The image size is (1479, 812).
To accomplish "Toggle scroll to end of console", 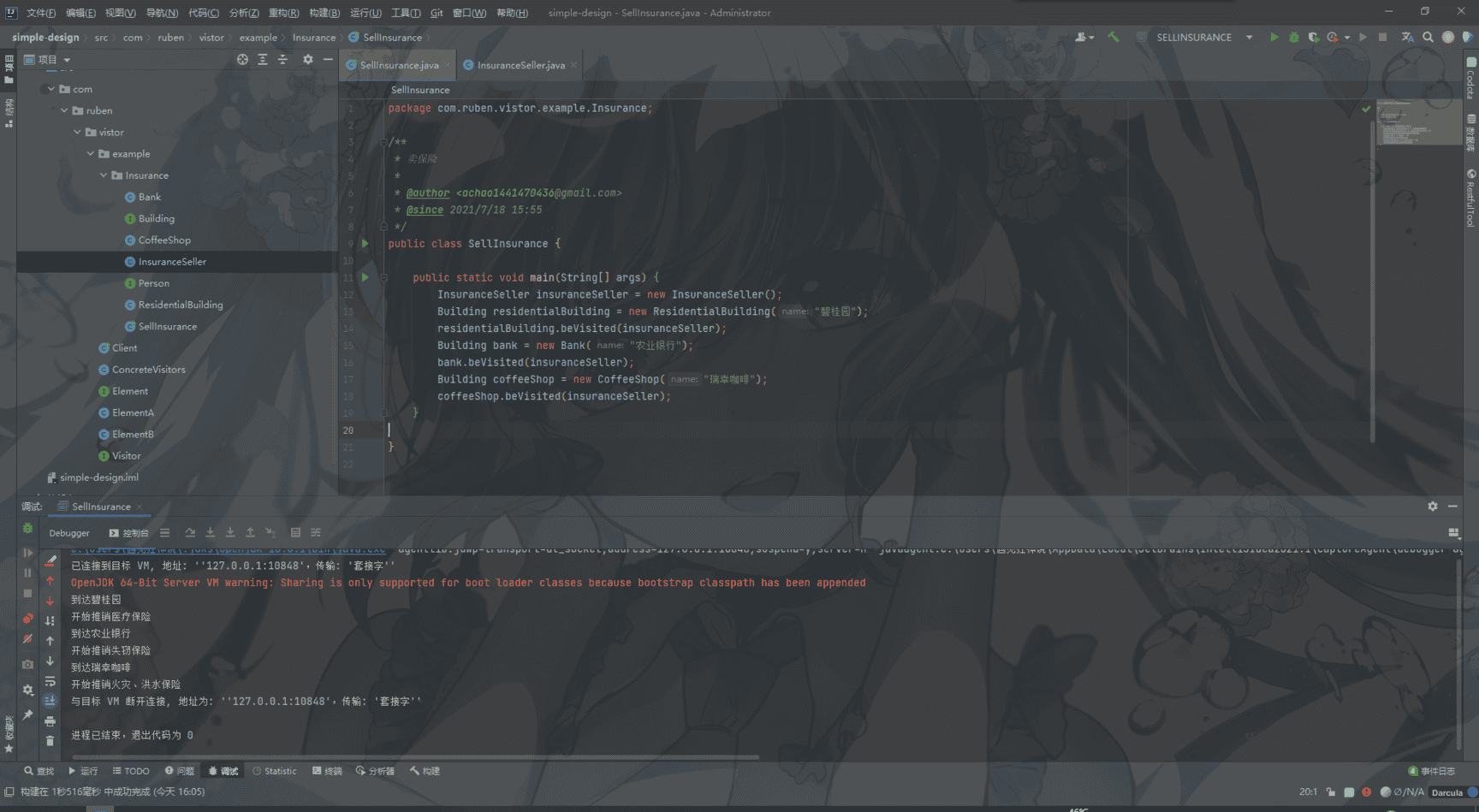I will pyautogui.click(x=50, y=701).
